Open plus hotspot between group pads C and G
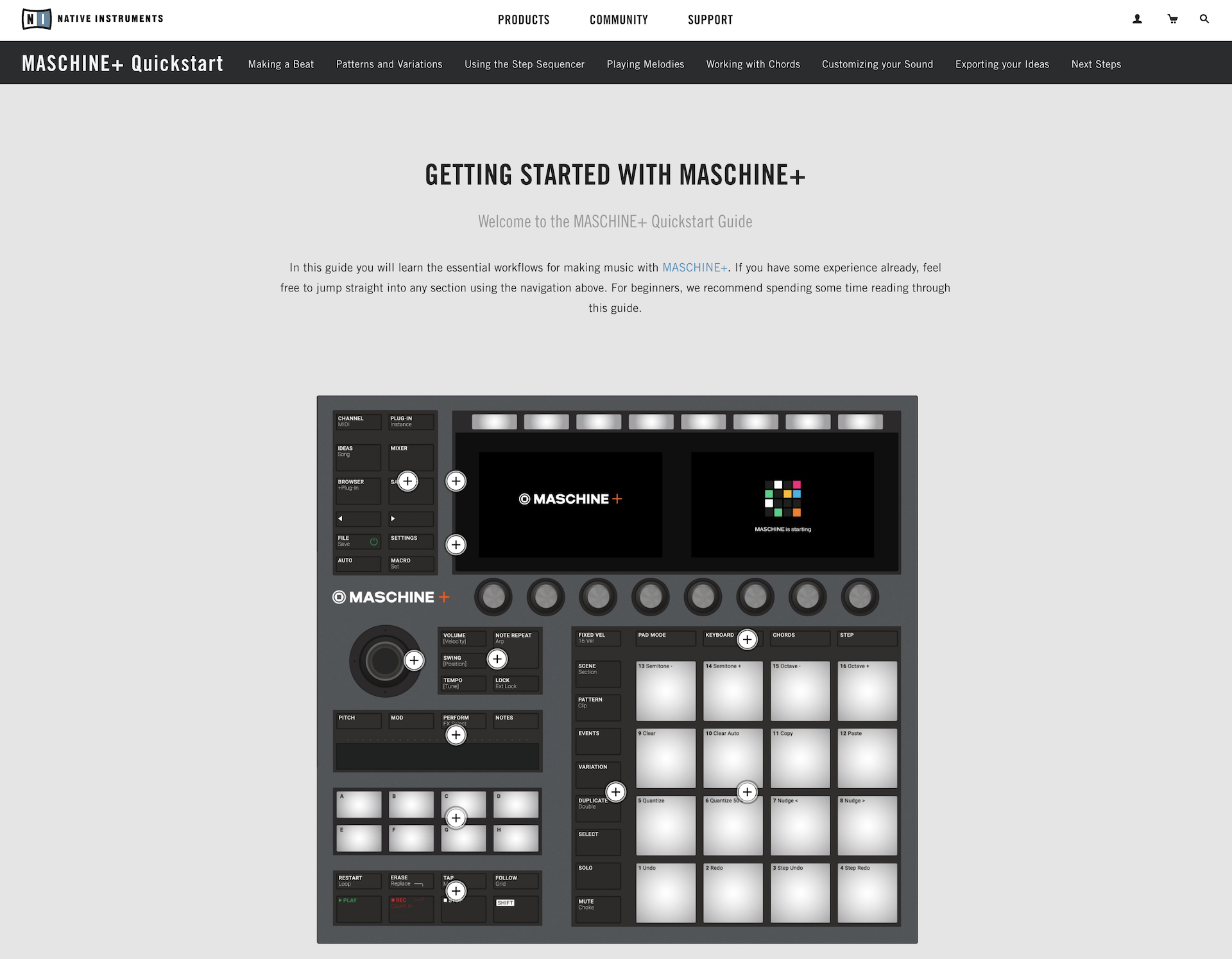 coord(456,818)
